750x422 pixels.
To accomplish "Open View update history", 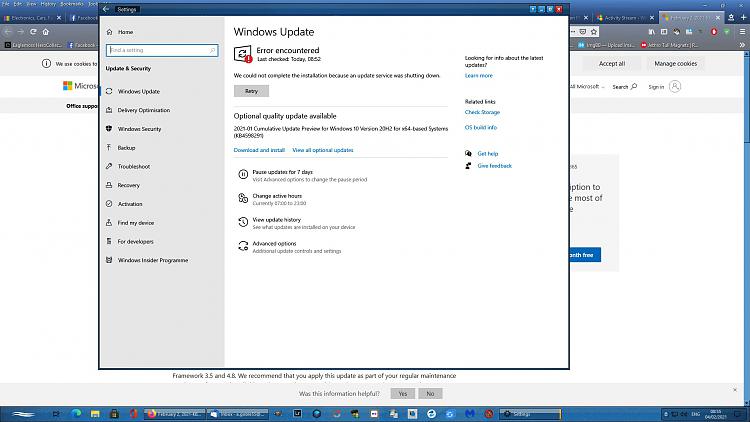I will 276,220.
